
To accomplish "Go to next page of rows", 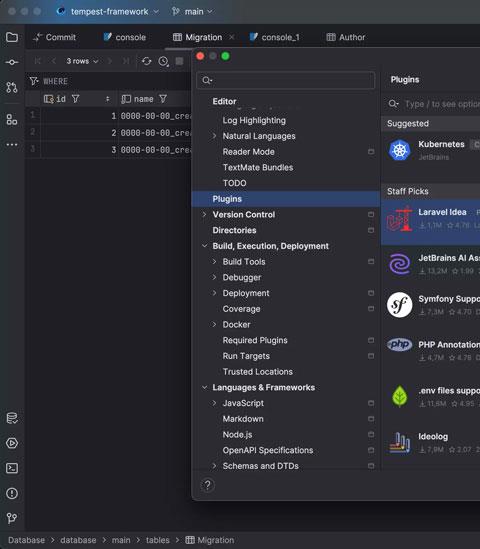I will pos(110,61).
